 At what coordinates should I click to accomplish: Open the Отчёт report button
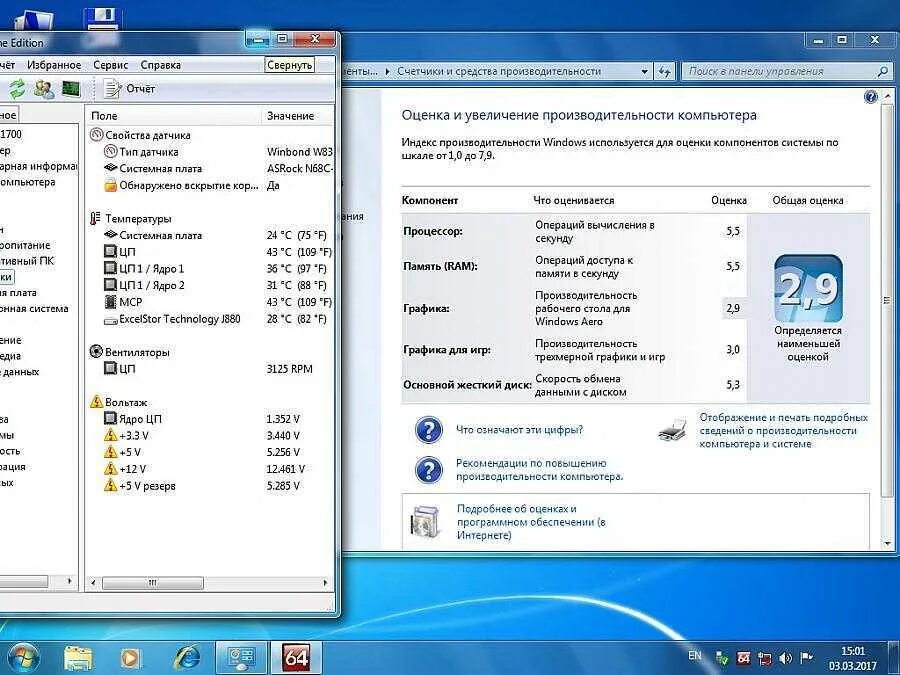pyautogui.click(x=130, y=88)
